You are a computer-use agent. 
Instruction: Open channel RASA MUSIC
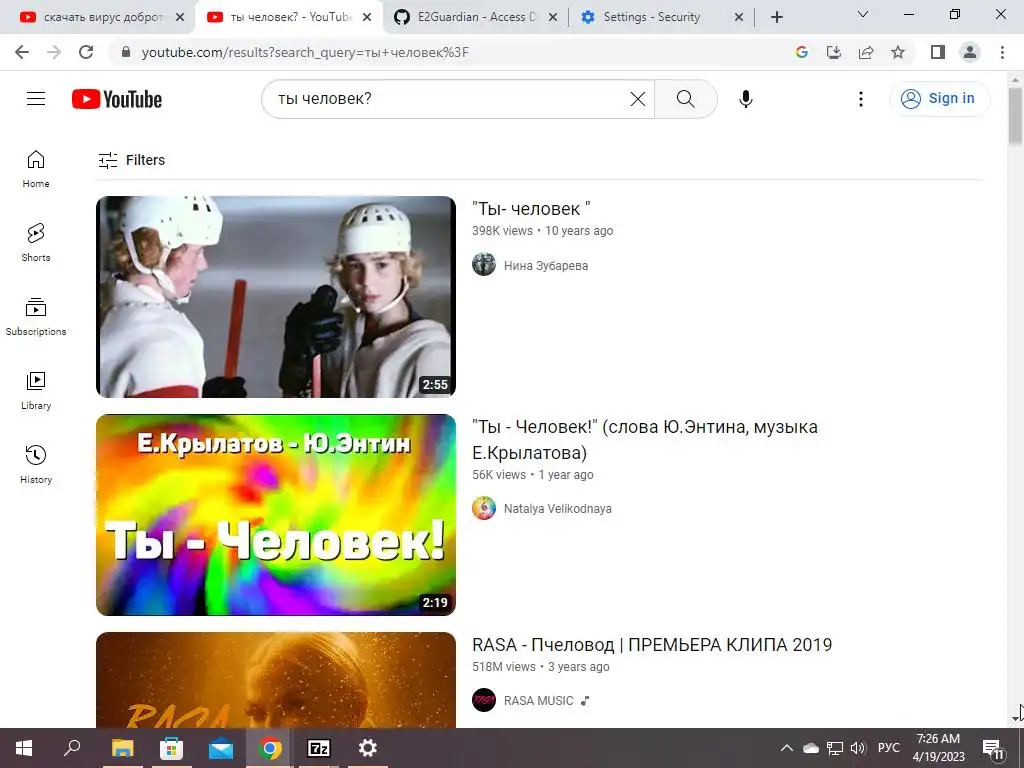coord(539,701)
